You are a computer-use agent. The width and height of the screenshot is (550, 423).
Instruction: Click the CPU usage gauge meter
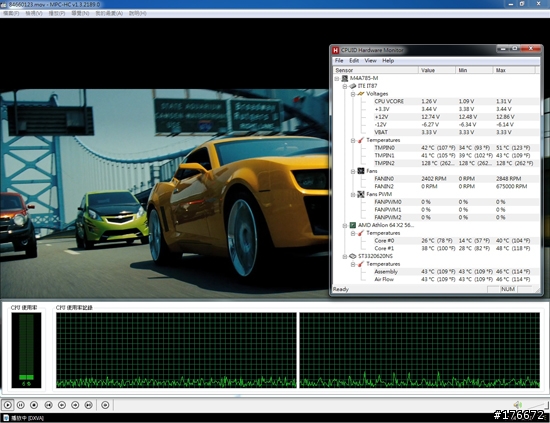26,350
